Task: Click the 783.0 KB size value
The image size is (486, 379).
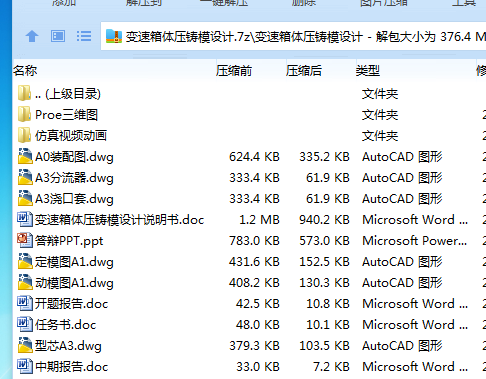Action: click(x=254, y=241)
